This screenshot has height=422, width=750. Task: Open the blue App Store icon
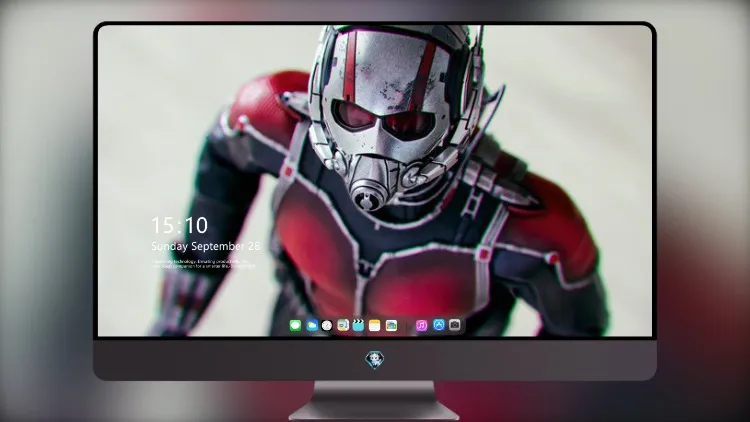tap(439, 325)
